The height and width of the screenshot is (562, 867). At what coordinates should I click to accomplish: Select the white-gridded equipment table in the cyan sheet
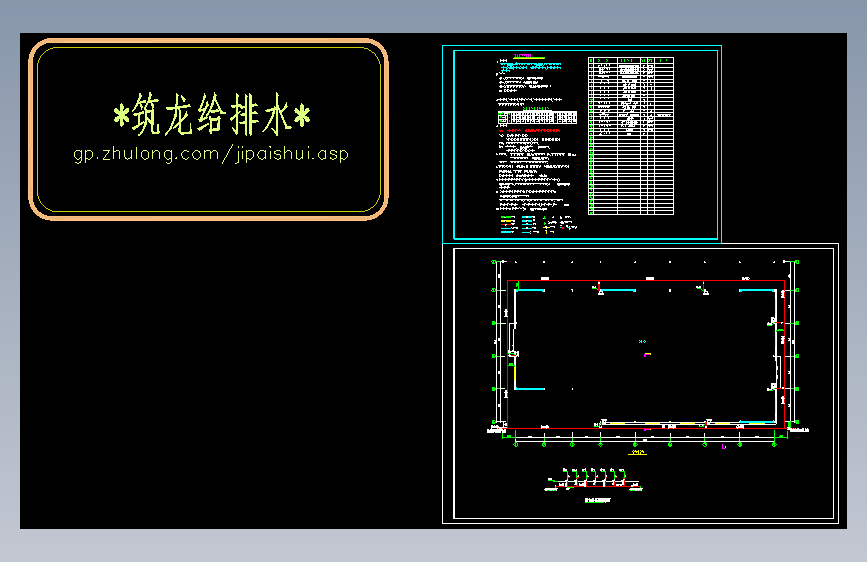click(631, 136)
